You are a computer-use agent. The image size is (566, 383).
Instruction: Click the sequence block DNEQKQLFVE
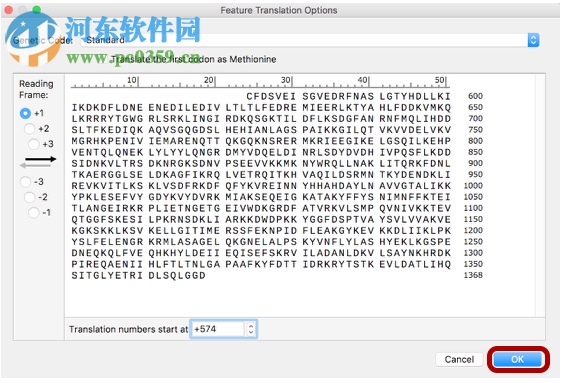108,253
